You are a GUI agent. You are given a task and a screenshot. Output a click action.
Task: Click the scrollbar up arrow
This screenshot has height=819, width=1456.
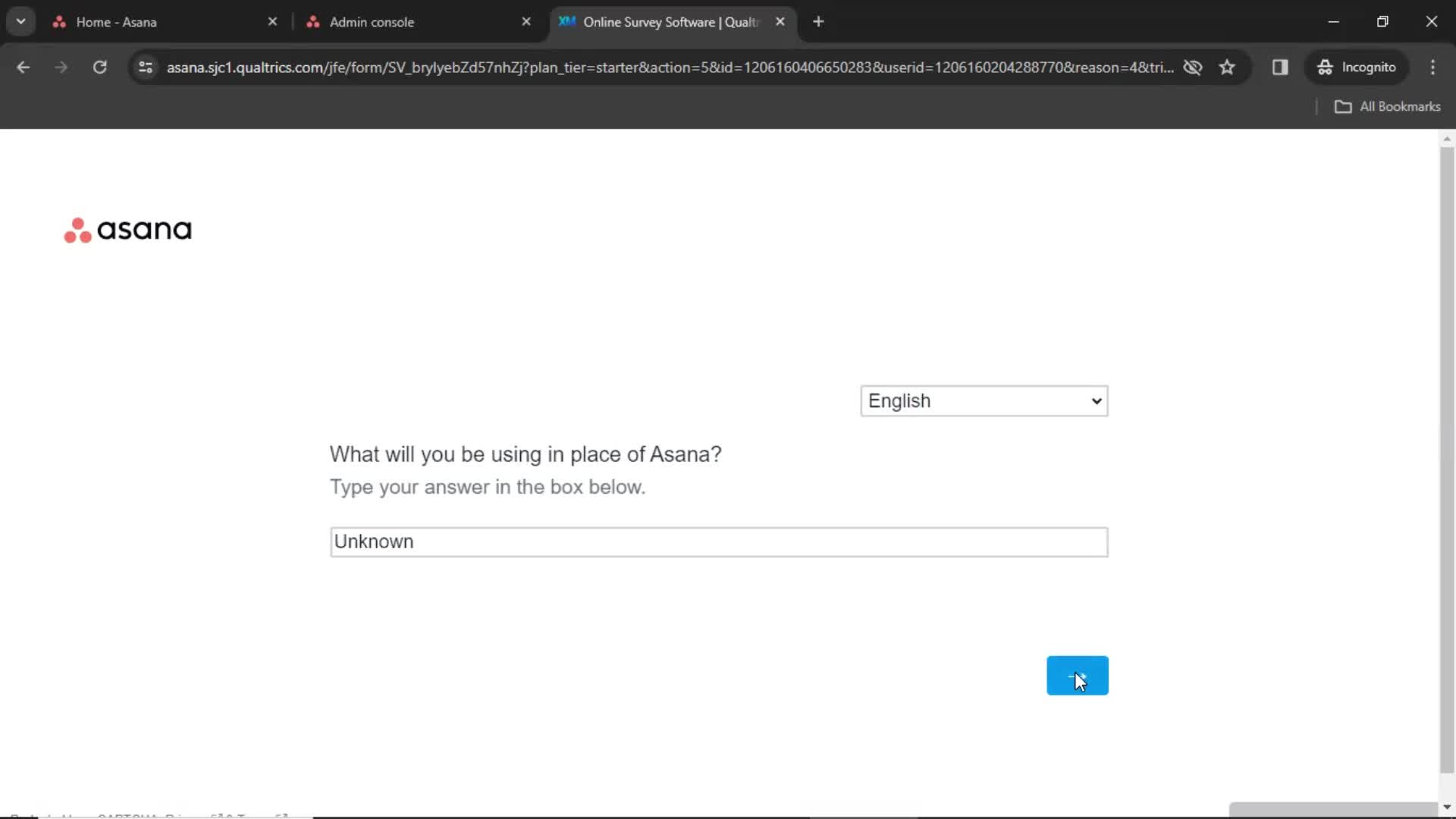1447,139
